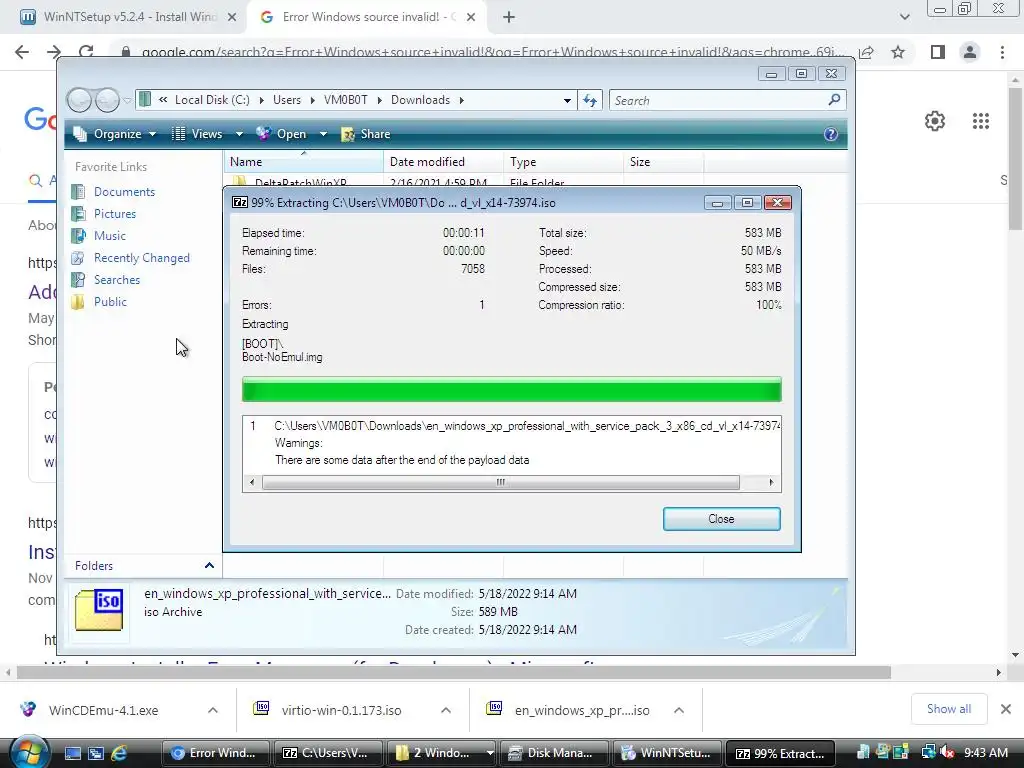
Task: Open Public favorite link
Action: [110, 302]
